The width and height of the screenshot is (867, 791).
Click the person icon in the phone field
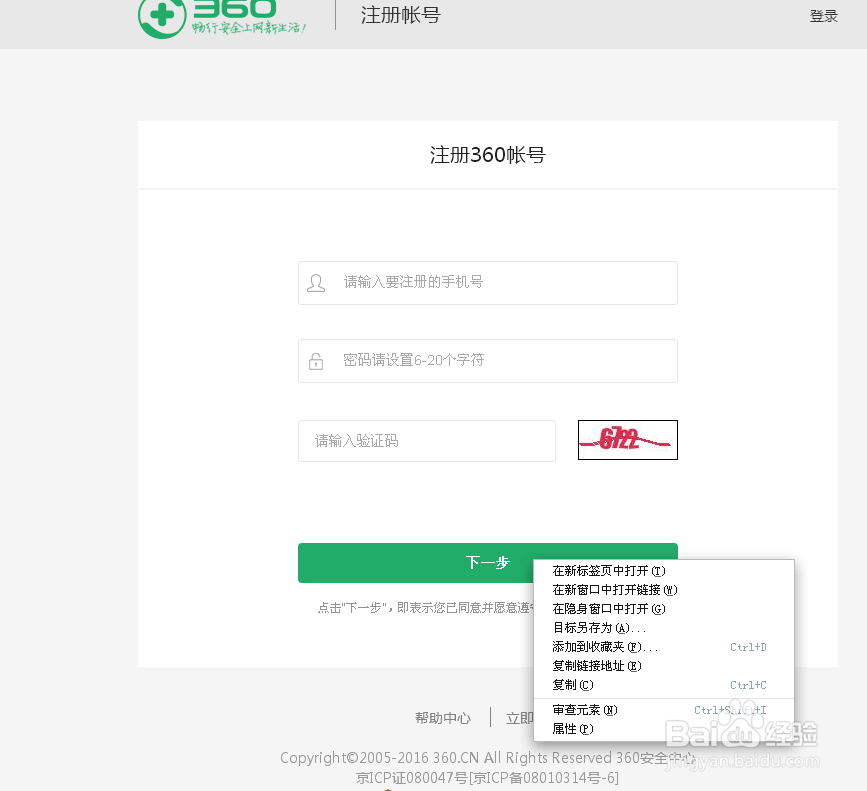click(316, 283)
